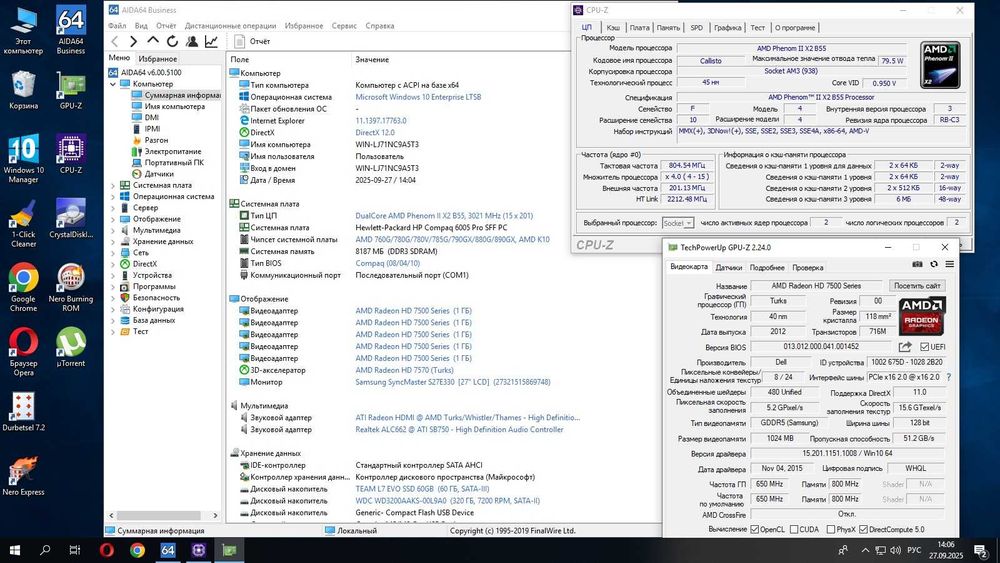Click Samsung SyncMaster S27E330 monitor link
Image resolution: width=1000 pixels, height=563 pixels.
(452, 382)
